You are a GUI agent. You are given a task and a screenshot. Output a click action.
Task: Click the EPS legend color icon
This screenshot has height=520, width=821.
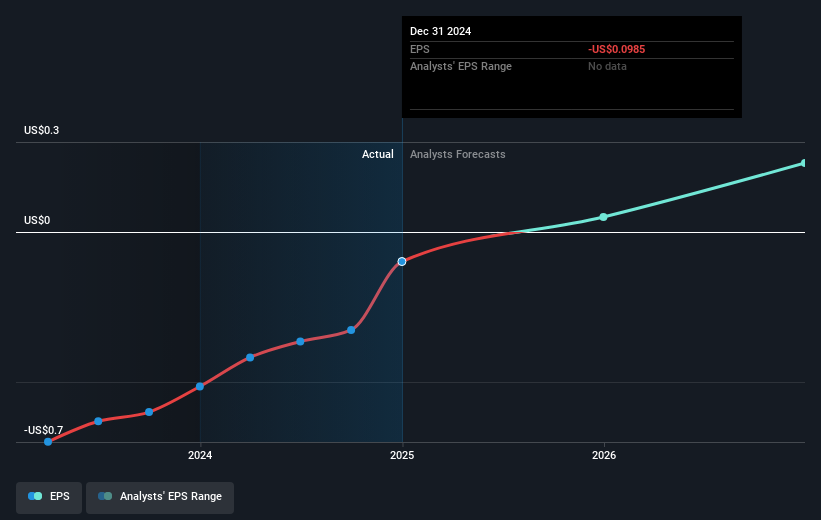tap(35, 496)
